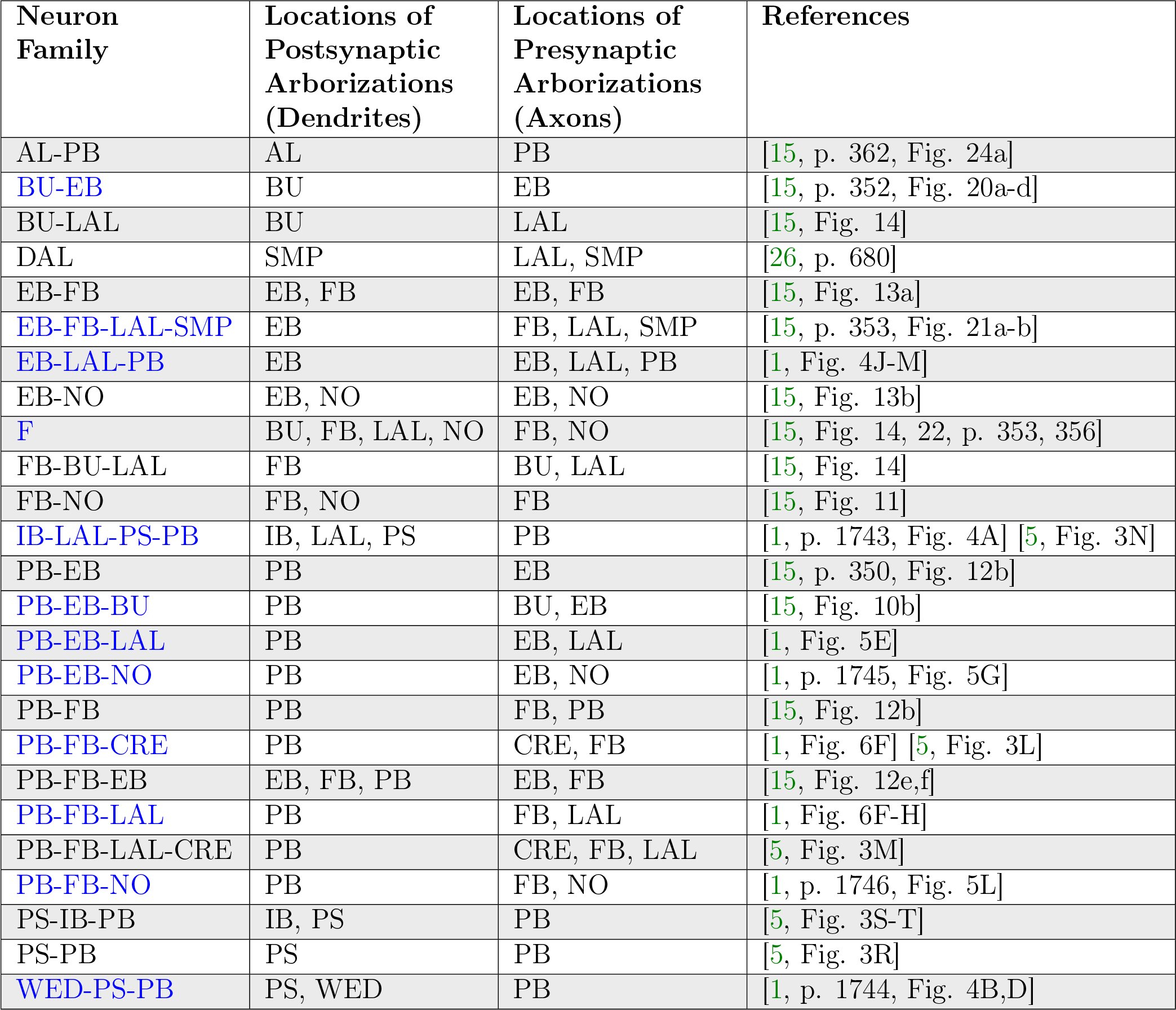Viewport: 1176px width, 1010px height.
Task: Follow the PB-FB-NO link
Action: click(x=83, y=885)
